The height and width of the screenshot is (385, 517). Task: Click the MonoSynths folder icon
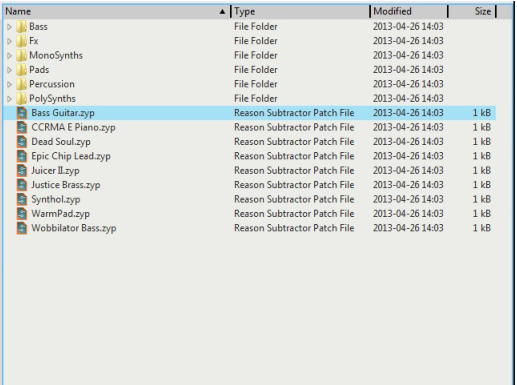click(x=21, y=55)
